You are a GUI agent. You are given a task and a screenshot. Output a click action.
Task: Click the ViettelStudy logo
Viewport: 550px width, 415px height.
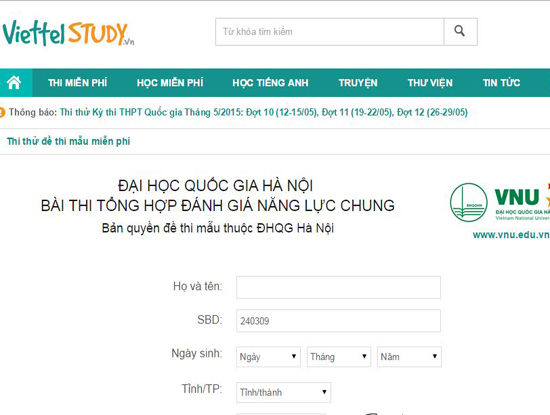point(68,33)
